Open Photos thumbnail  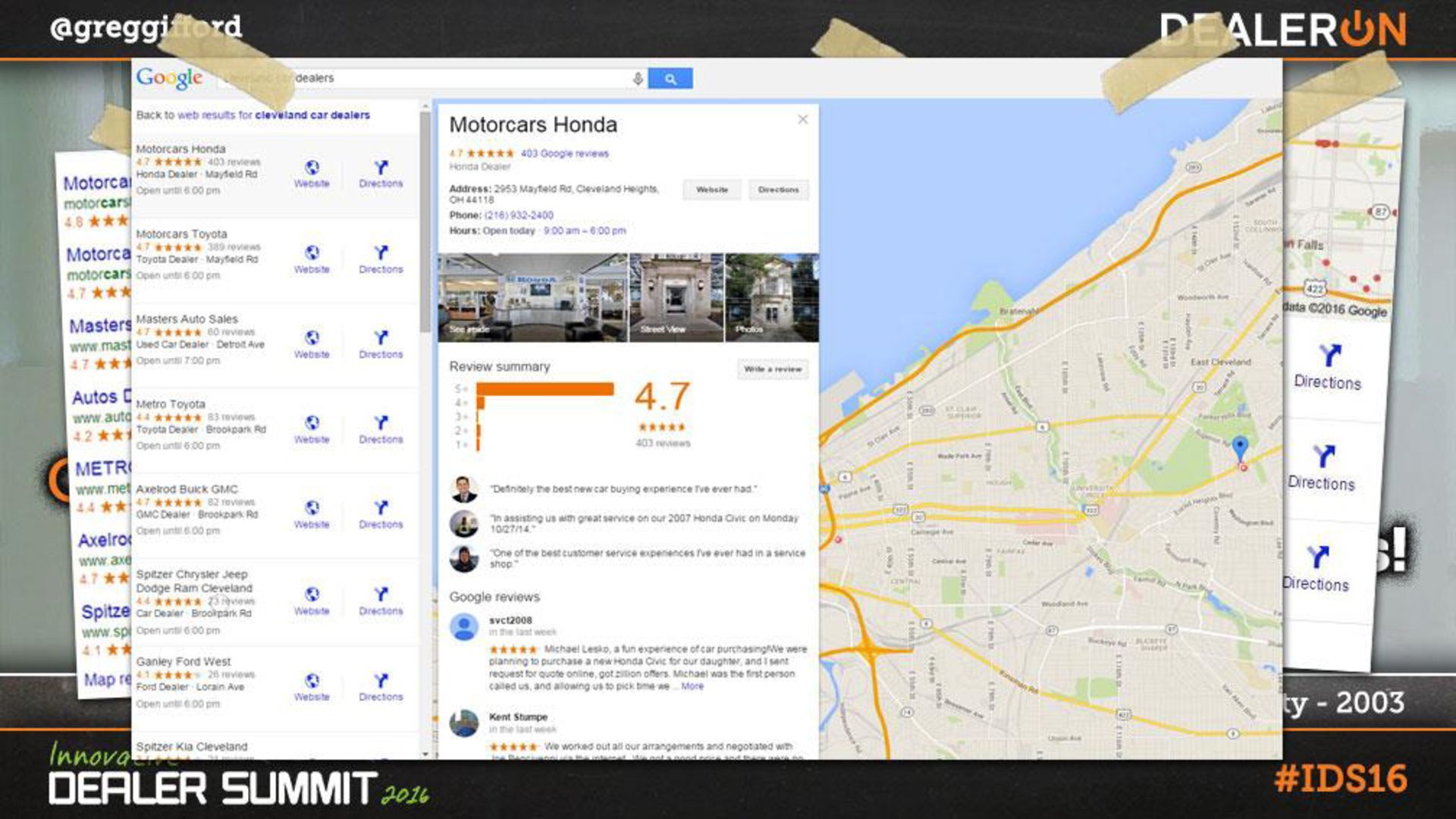point(772,297)
